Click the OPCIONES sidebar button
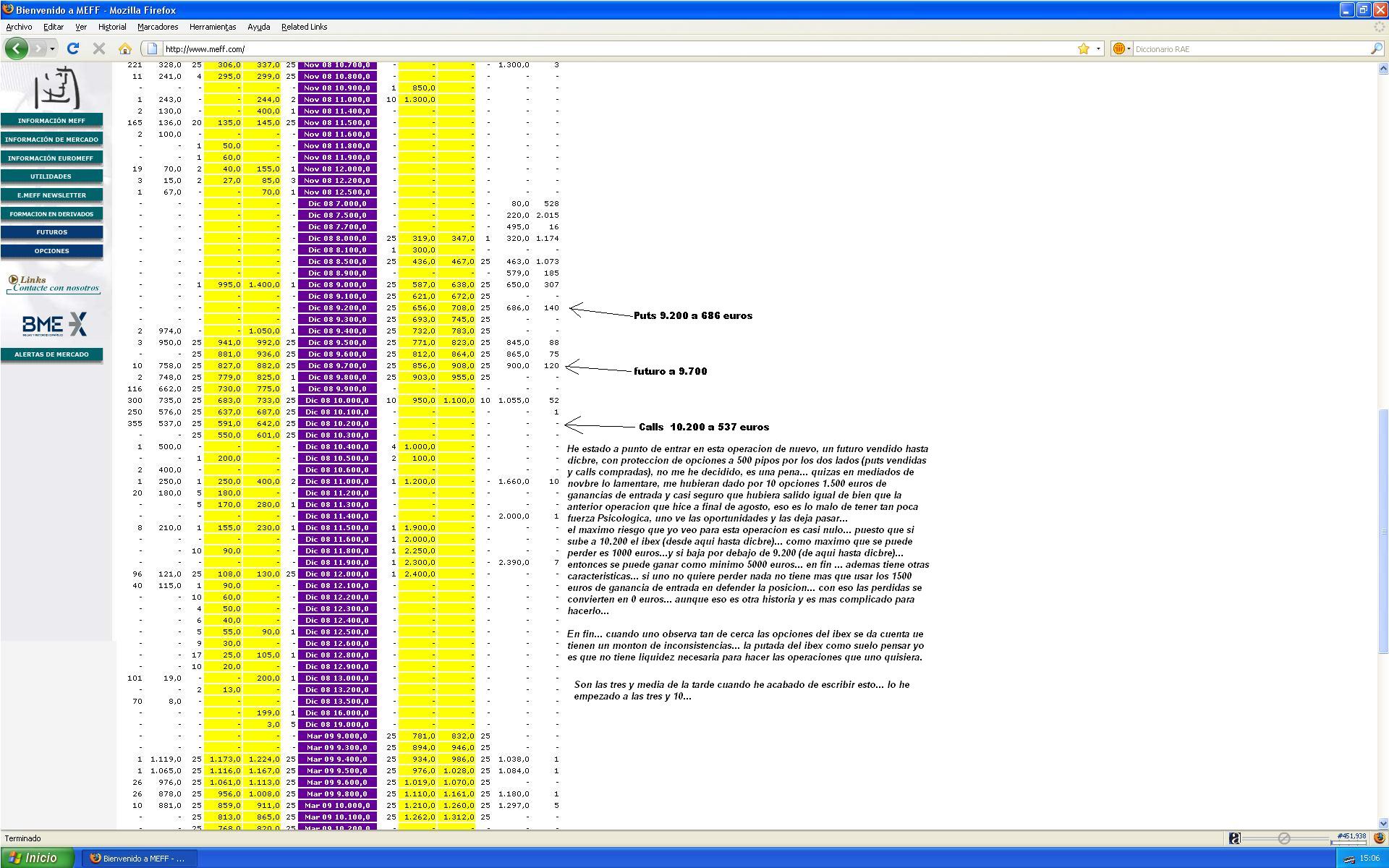The height and width of the screenshot is (868, 1389). [51, 251]
